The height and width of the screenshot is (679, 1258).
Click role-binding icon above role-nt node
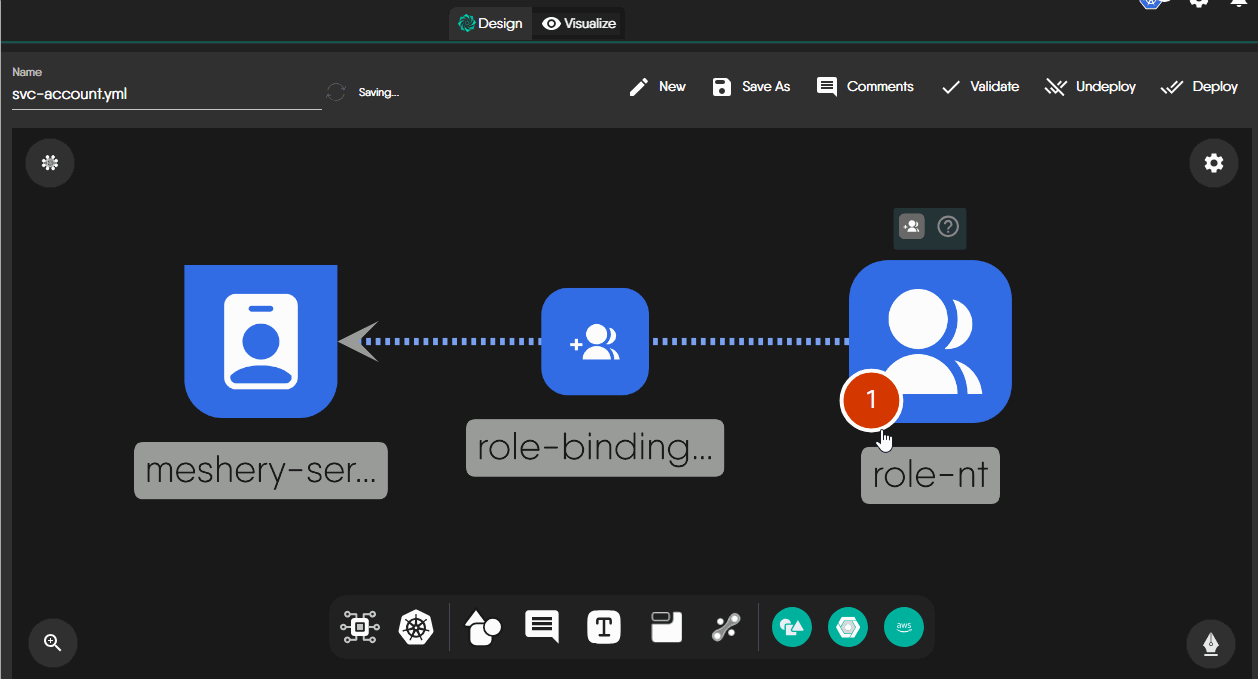(x=911, y=227)
